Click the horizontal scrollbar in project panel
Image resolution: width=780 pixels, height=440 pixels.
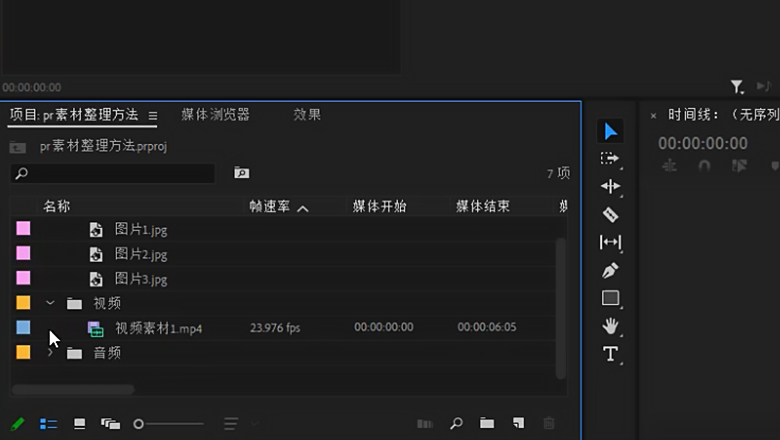click(x=73, y=390)
